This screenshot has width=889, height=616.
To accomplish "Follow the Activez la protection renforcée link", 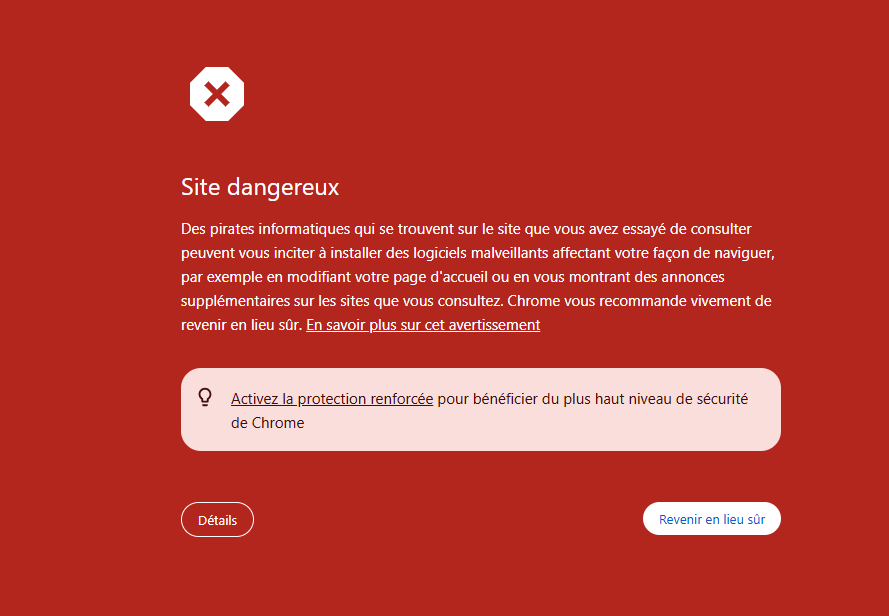I will coord(332,399).
